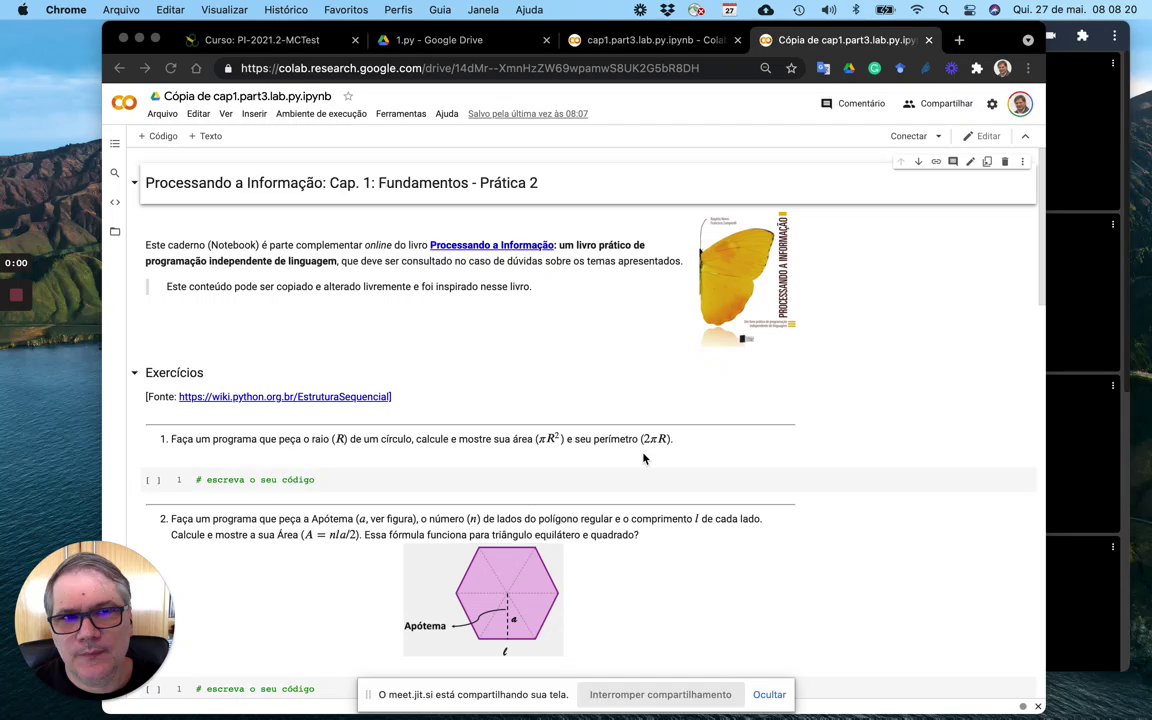The width and height of the screenshot is (1152, 720).
Task: Open Chrome profile avatar in toolbar
Action: (x=1002, y=68)
